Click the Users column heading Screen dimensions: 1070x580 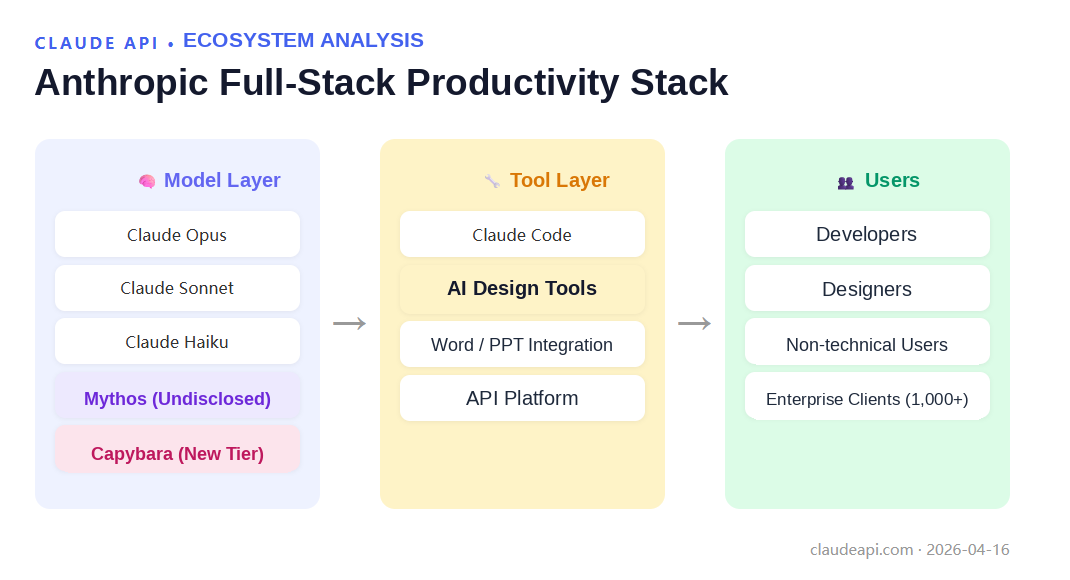coord(892,180)
